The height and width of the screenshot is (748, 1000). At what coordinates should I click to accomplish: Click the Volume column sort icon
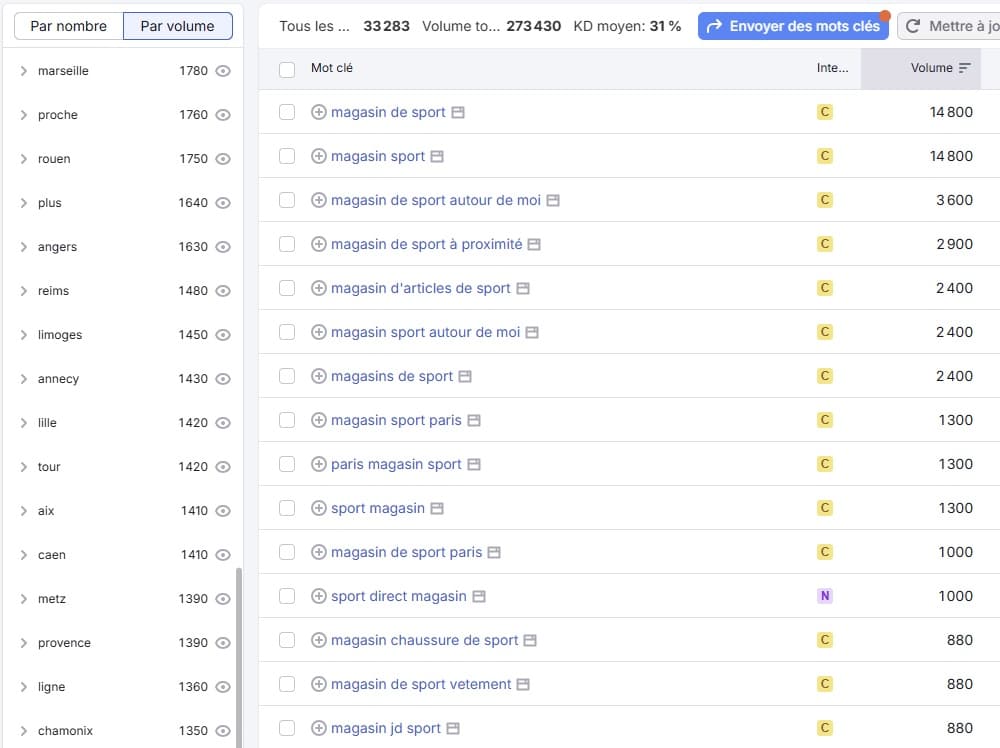[965, 68]
